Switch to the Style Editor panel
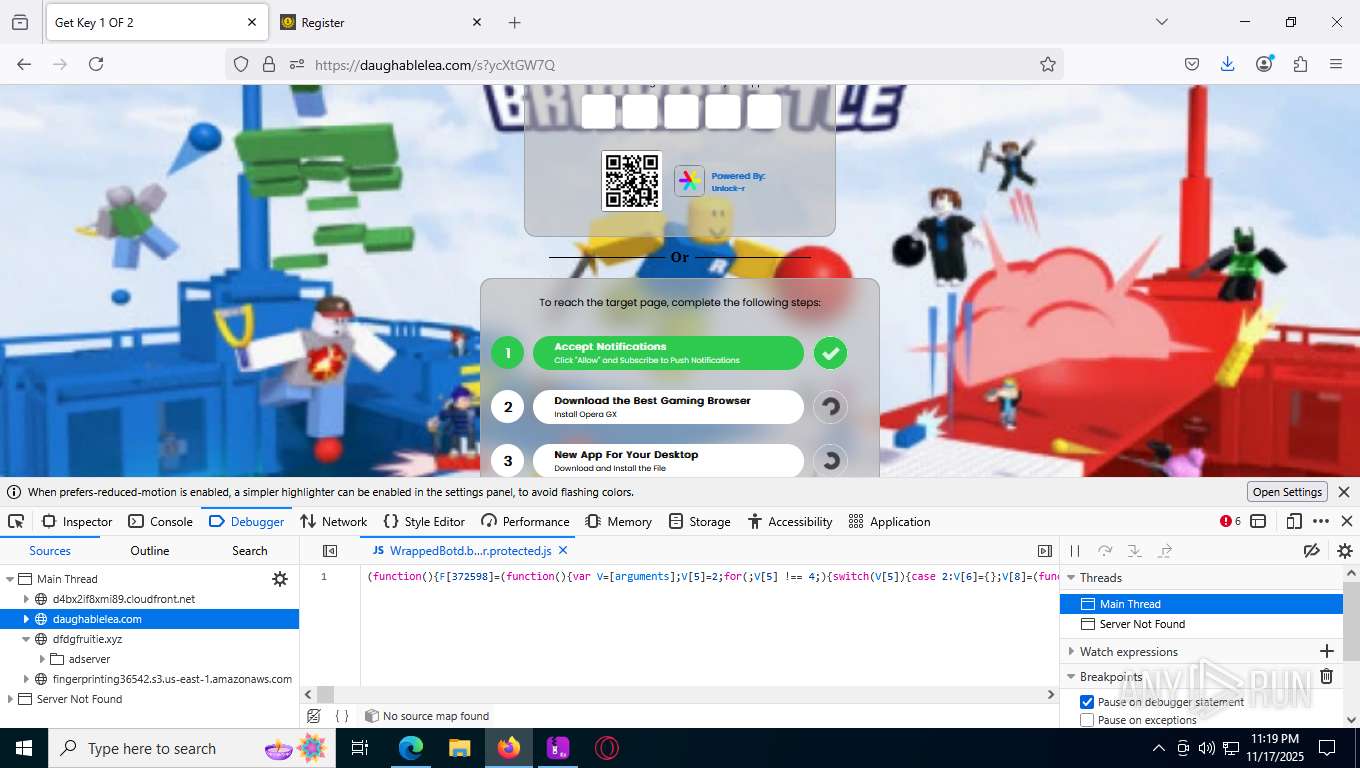 click(x=424, y=521)
